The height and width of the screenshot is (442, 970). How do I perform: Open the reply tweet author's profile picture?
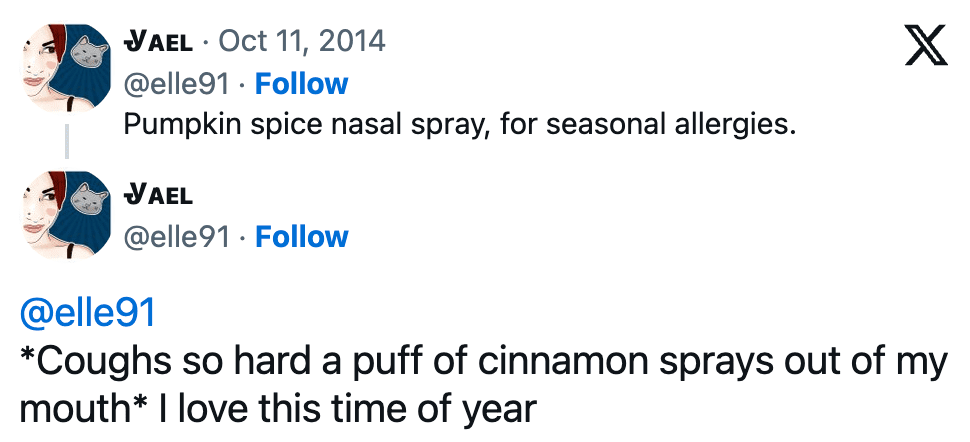[66, 214]
